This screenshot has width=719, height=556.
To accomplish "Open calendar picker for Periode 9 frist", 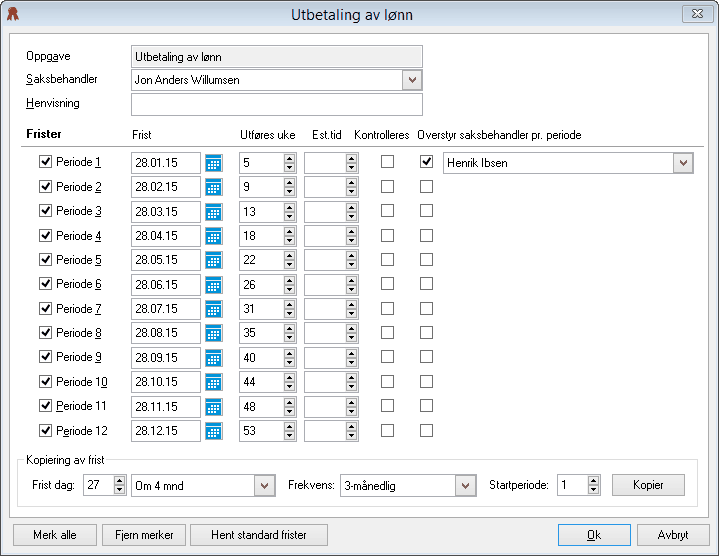I will [213, 358].
